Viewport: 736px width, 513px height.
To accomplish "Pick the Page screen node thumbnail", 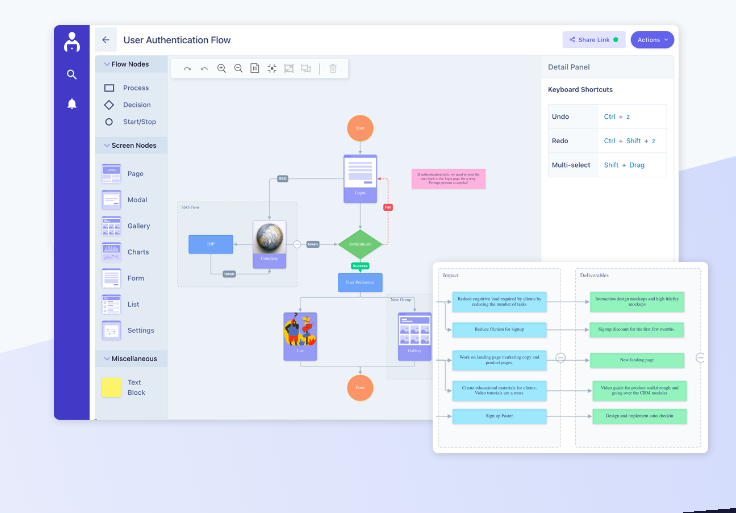I will tap(111, 174).
